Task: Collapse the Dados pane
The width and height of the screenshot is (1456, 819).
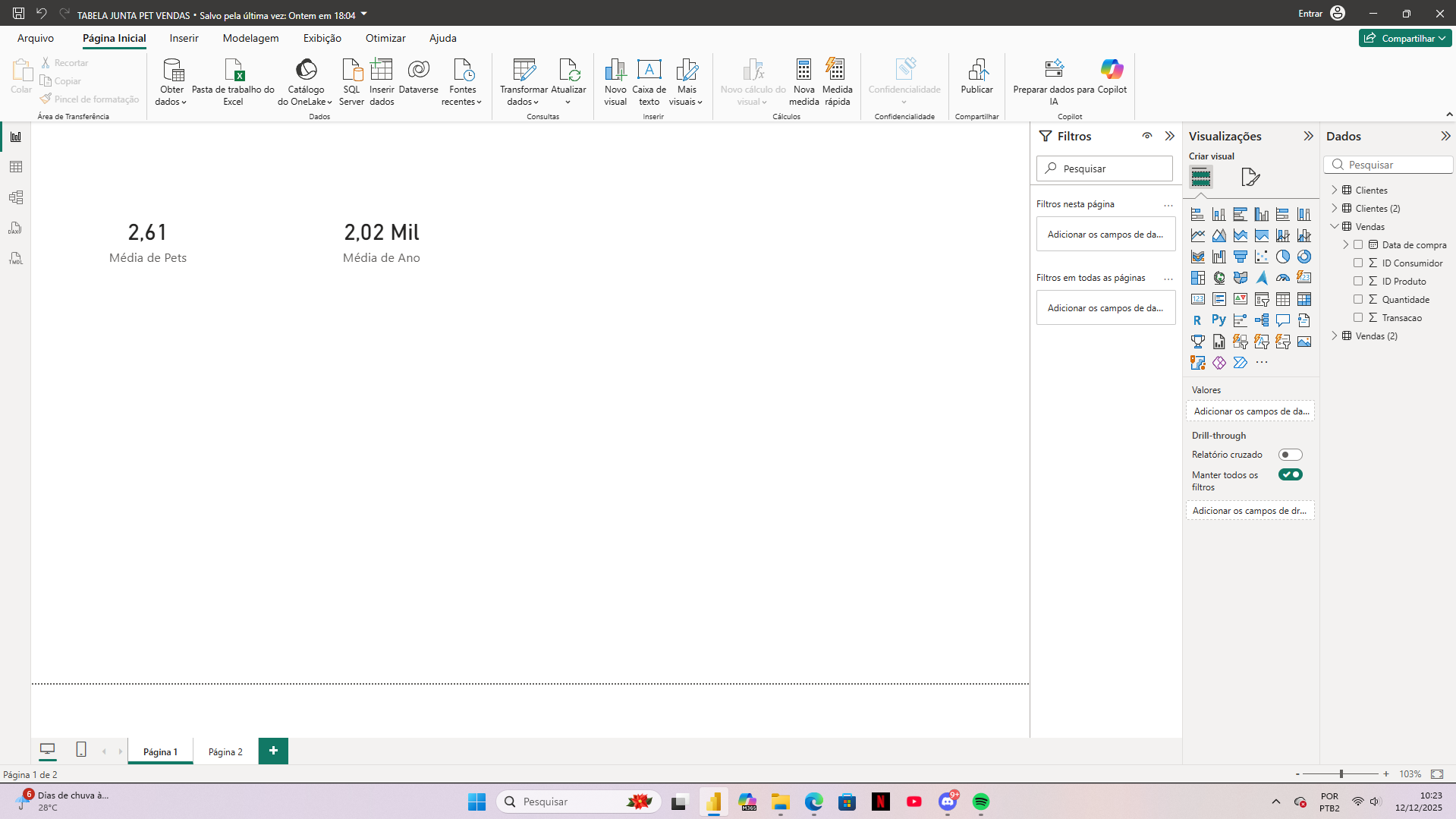Action: (1445, 136)
